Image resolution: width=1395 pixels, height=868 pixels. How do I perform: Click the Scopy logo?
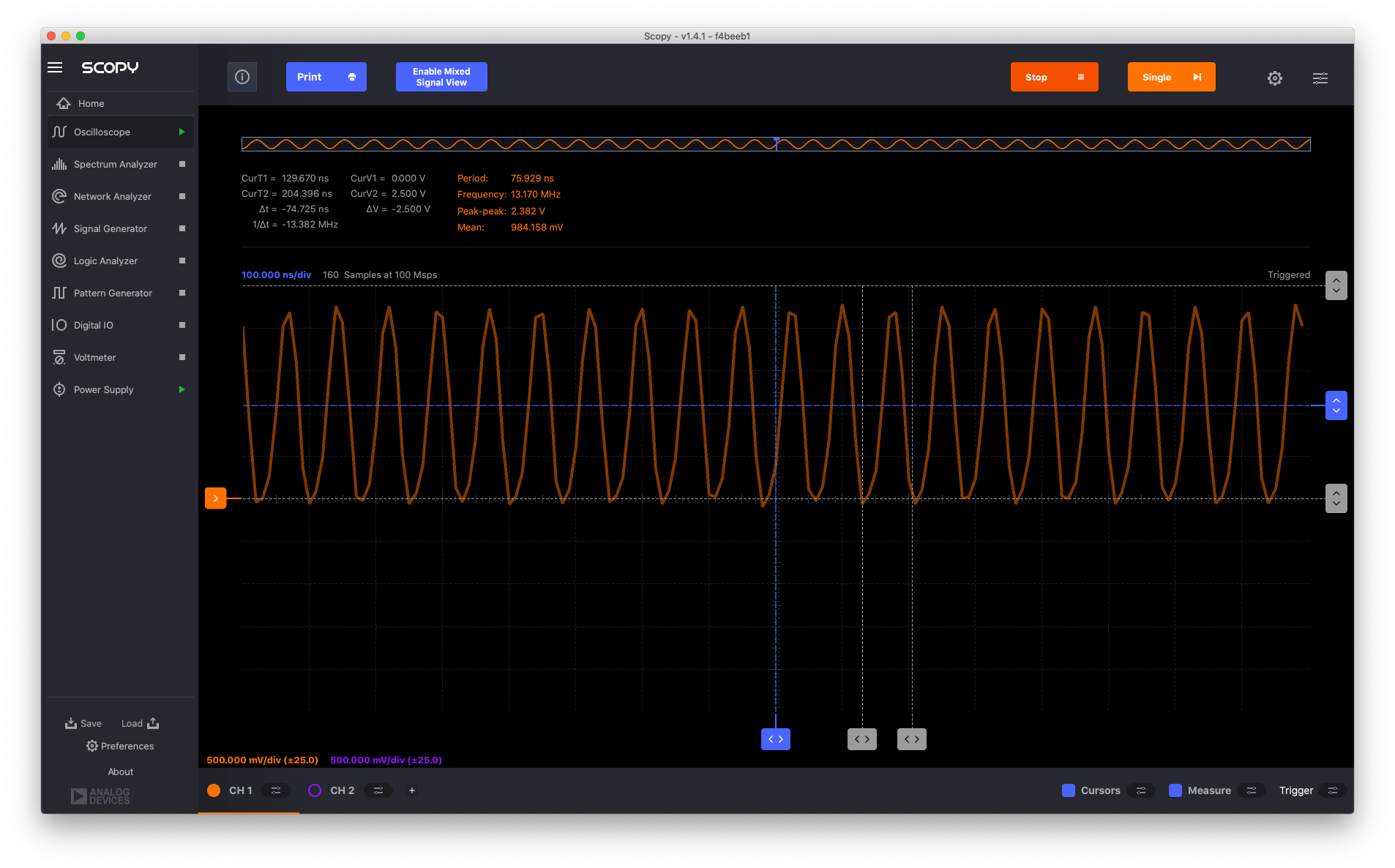click(110, 67)
